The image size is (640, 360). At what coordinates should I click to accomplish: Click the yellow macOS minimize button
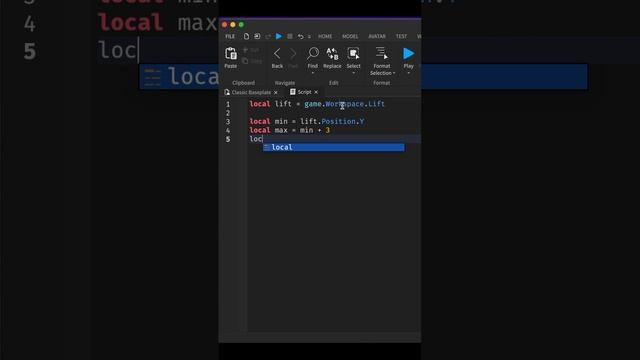[233, 25]
